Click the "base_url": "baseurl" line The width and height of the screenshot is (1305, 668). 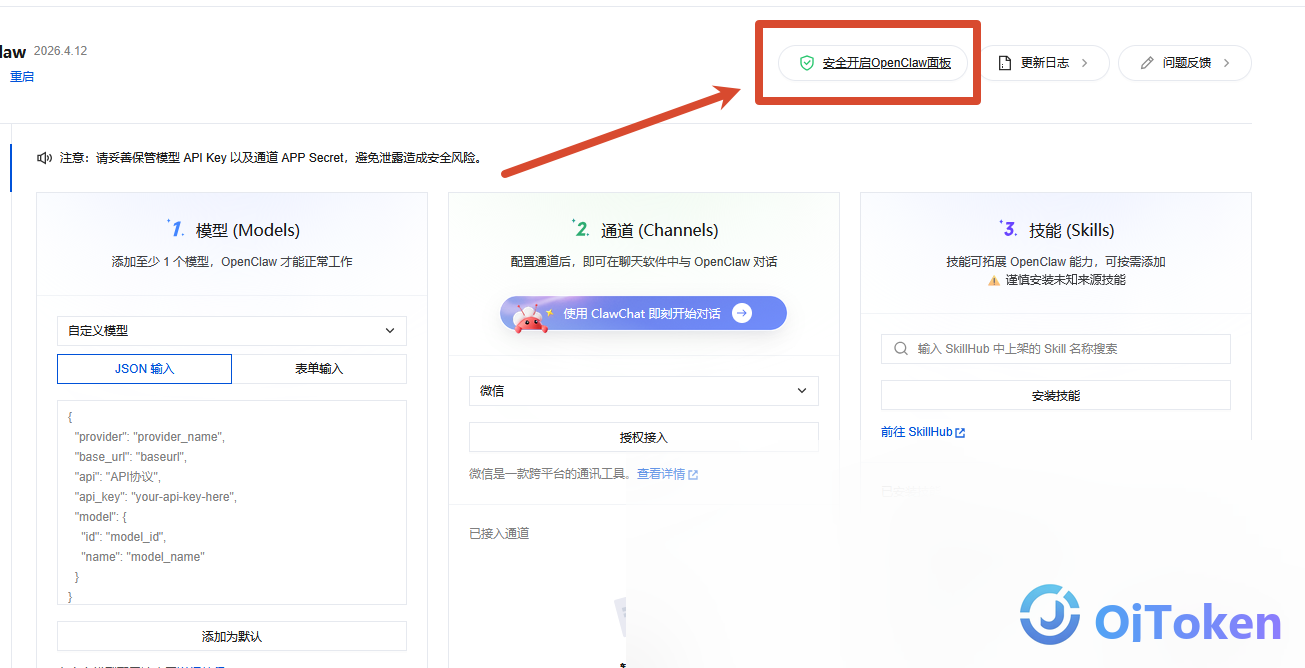[x=131, y=457]
